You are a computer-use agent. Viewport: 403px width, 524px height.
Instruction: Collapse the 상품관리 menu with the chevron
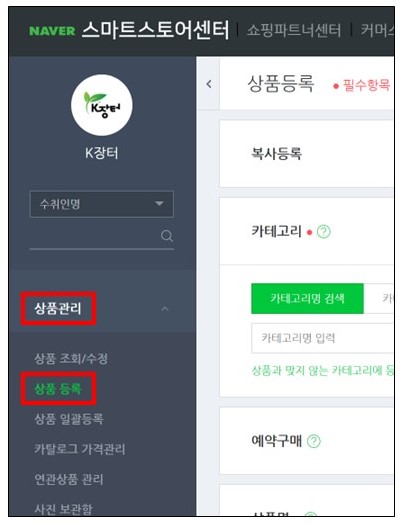coord(164,308)
